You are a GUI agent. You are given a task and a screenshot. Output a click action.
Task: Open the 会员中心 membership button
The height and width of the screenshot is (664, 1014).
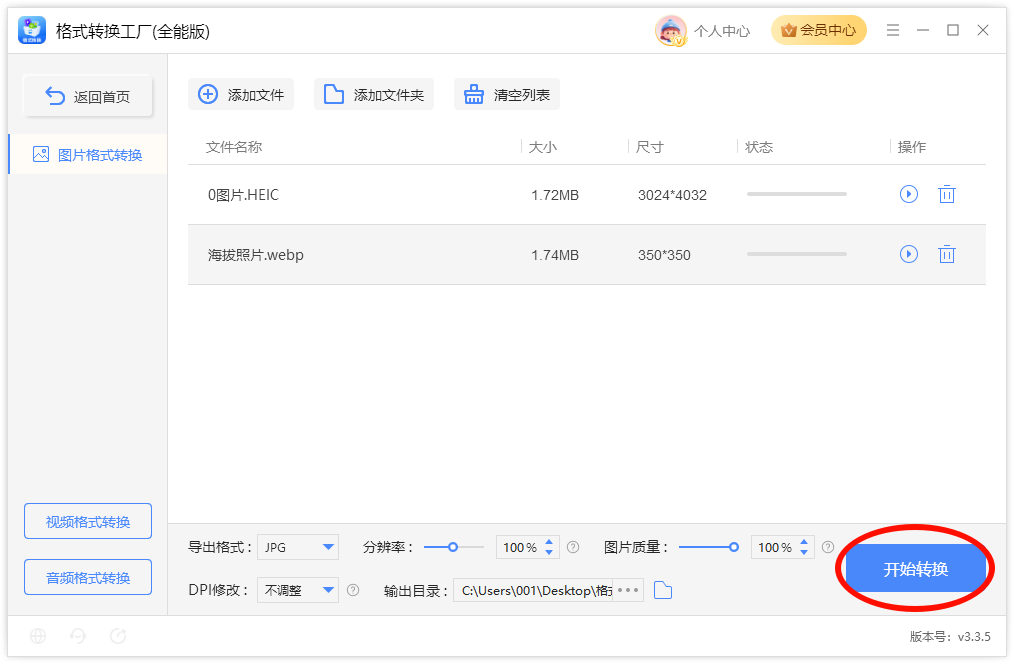[x=818, y=30]
